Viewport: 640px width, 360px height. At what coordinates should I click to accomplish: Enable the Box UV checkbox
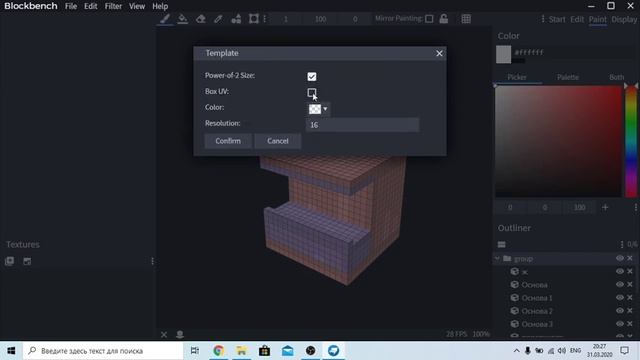coord(312,93)
